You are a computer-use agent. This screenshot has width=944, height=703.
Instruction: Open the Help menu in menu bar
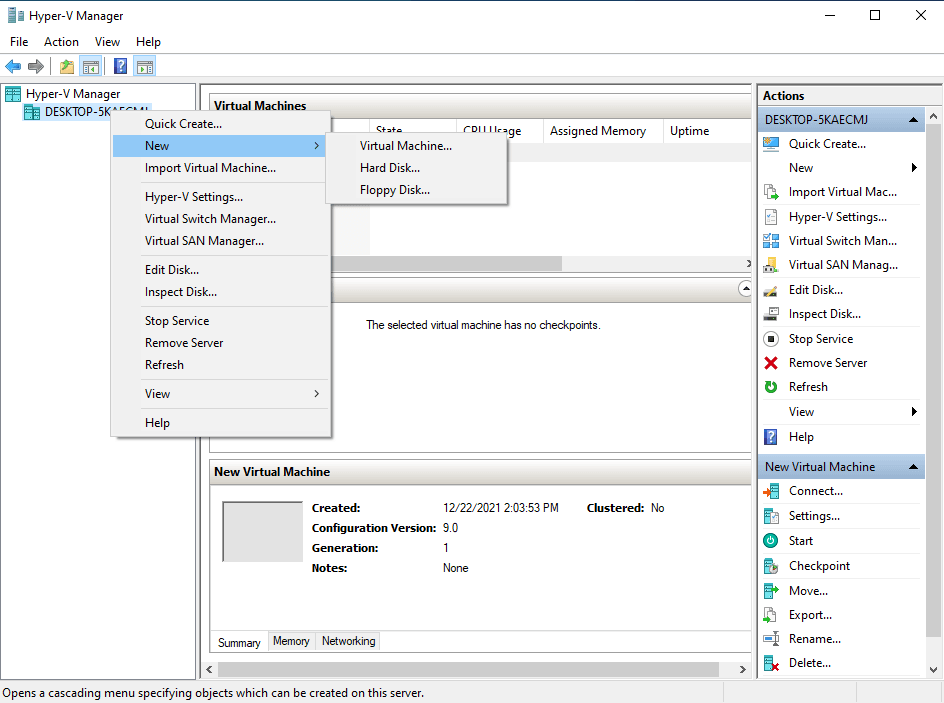148,42
